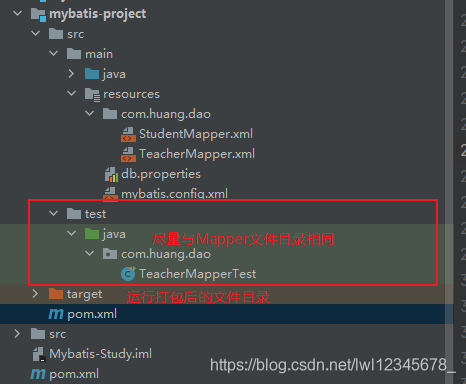Screen dimensions: 466x384
Task: Click the resources folder icon
Action: [92, 94]
